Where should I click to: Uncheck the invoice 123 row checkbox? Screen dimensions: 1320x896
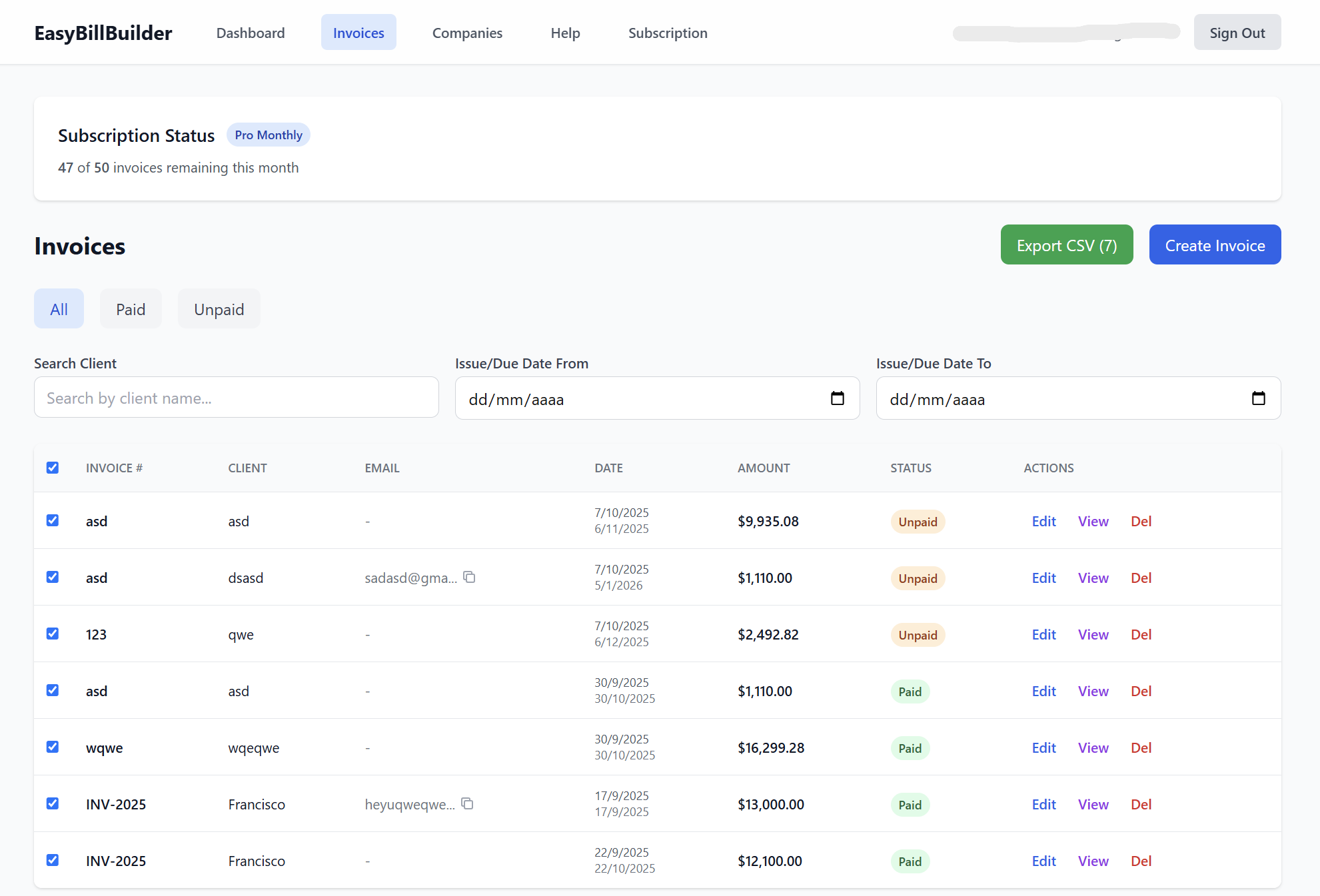point(53,634)
